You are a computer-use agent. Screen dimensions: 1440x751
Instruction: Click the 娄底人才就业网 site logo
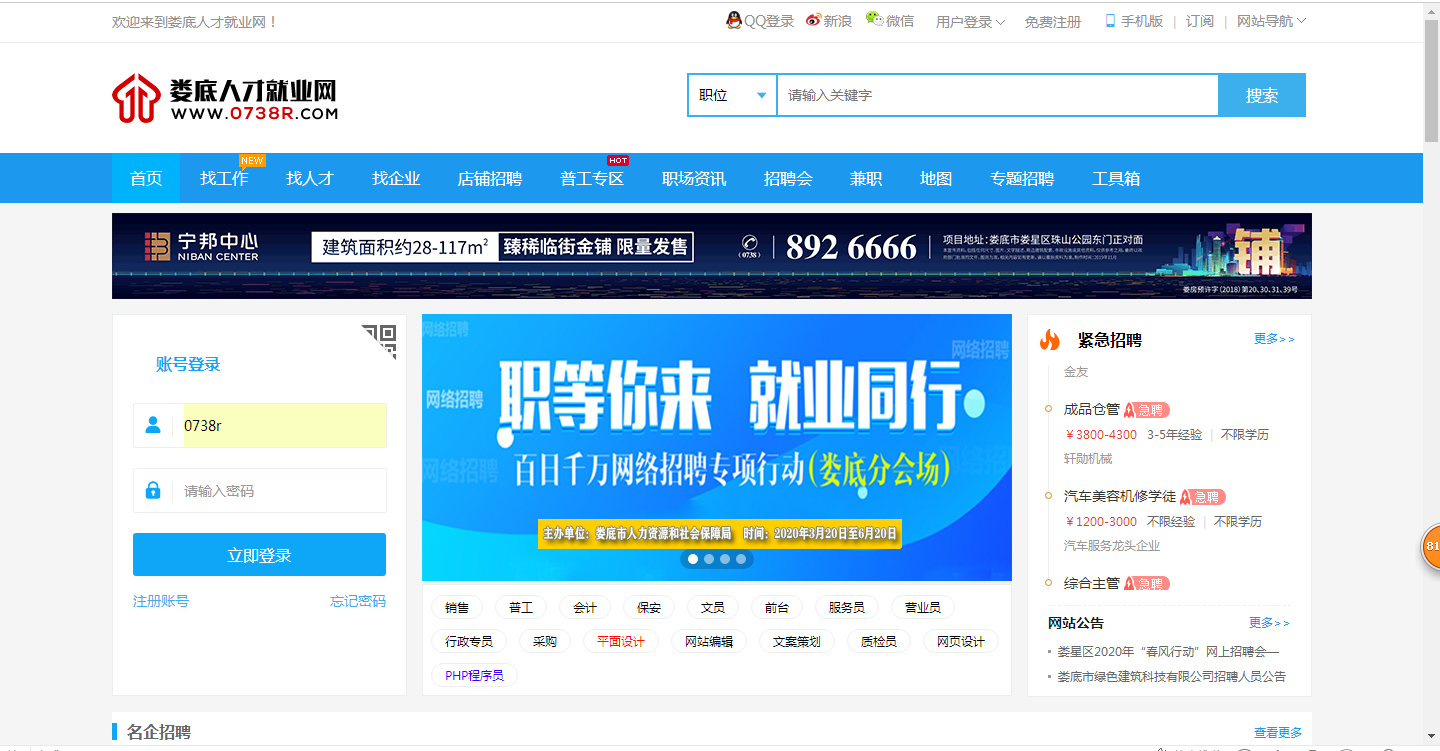tap(224, 97)
